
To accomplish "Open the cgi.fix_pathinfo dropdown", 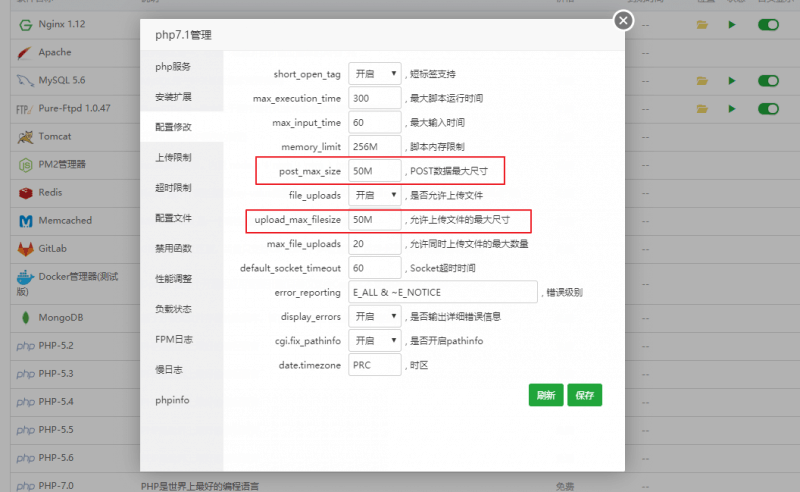I will 375,340.
